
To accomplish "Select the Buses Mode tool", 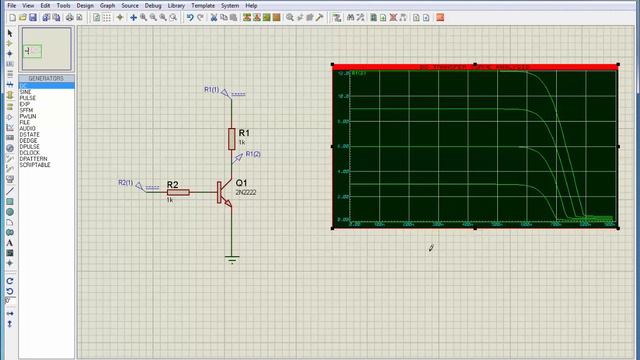I will (x=10, y=84).
